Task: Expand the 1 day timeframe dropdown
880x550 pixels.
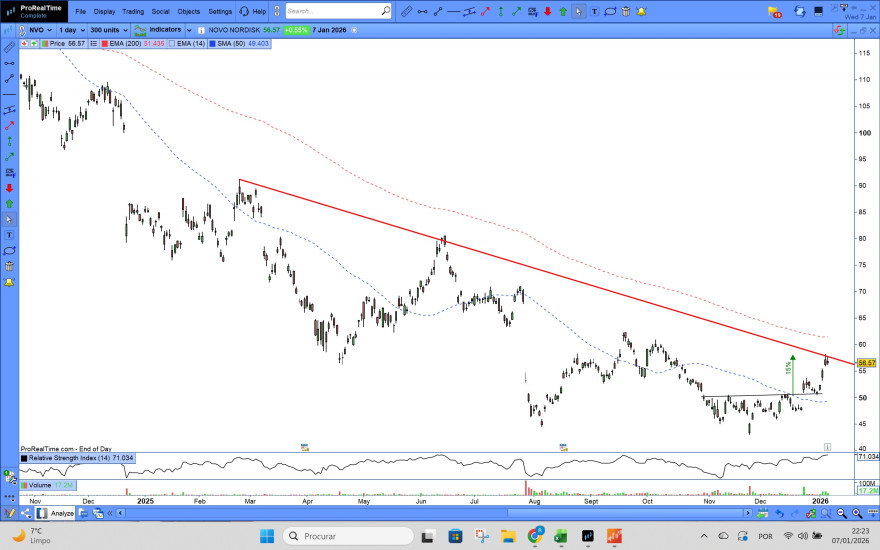Action: (72, 30)
